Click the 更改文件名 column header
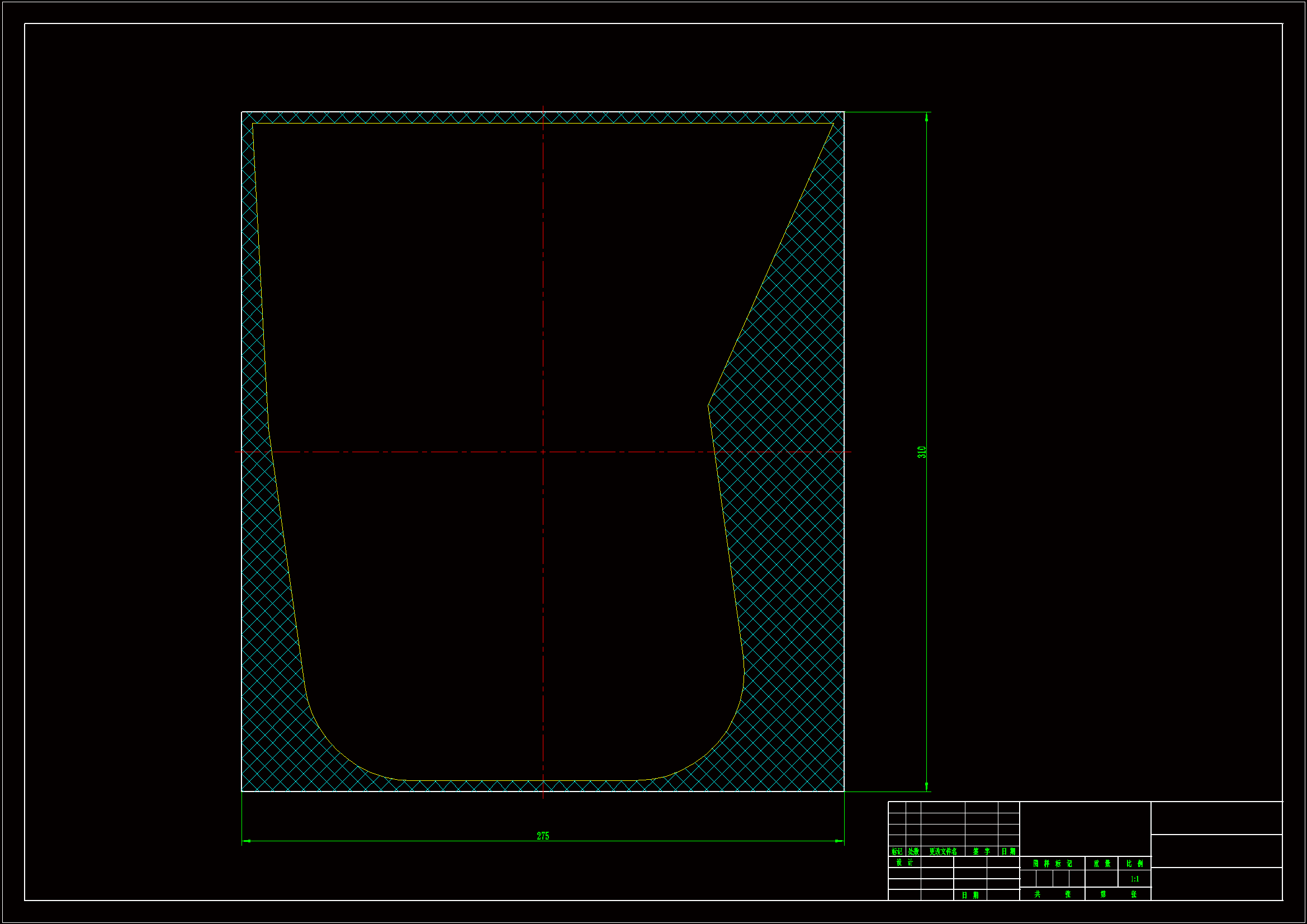 943,852
